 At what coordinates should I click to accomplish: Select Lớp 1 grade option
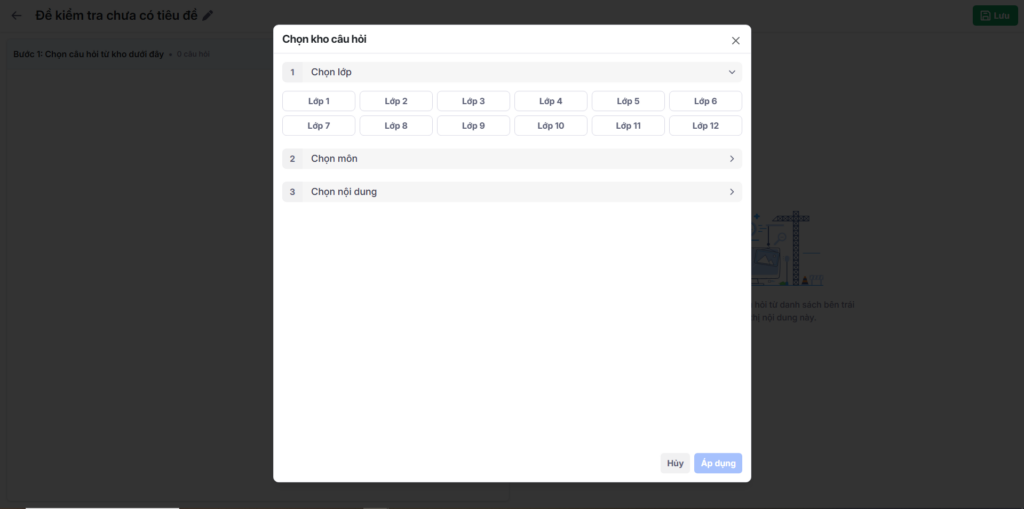pyautogui.click(x=319, y=101)
